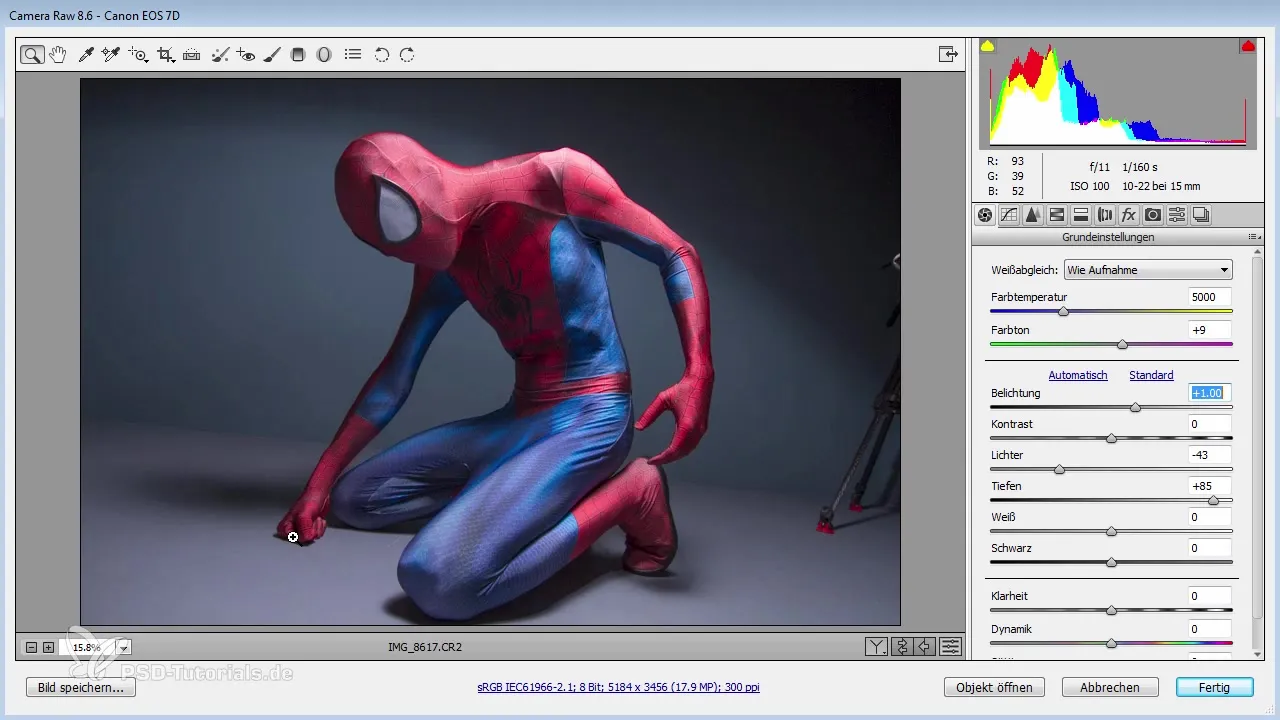Open the zoom level dropdown arrow
Image resolution: width=1280 pixels, height=720 pixels.
coord(124,648)
